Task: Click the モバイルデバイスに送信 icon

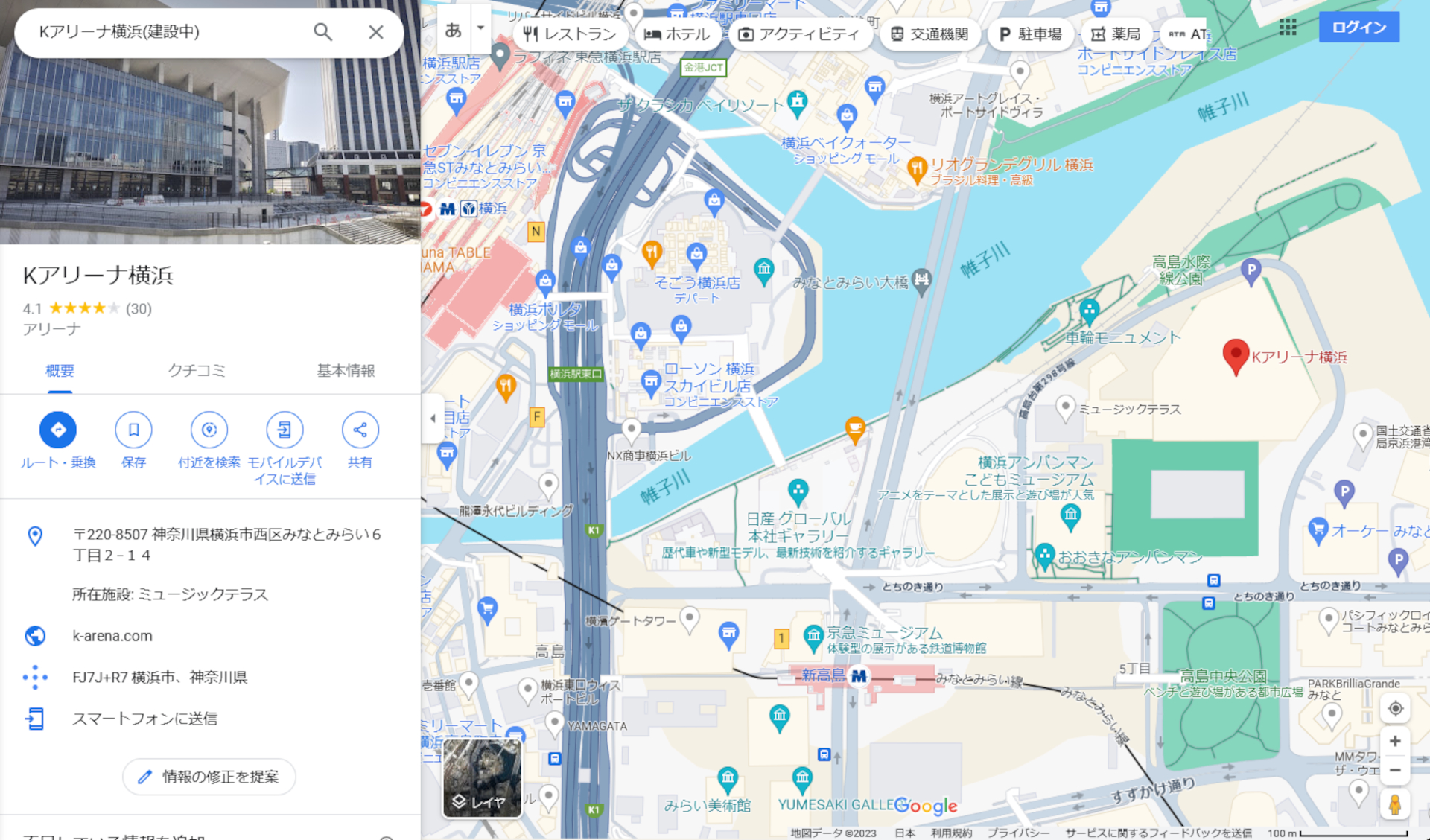Action: point(285,430)
